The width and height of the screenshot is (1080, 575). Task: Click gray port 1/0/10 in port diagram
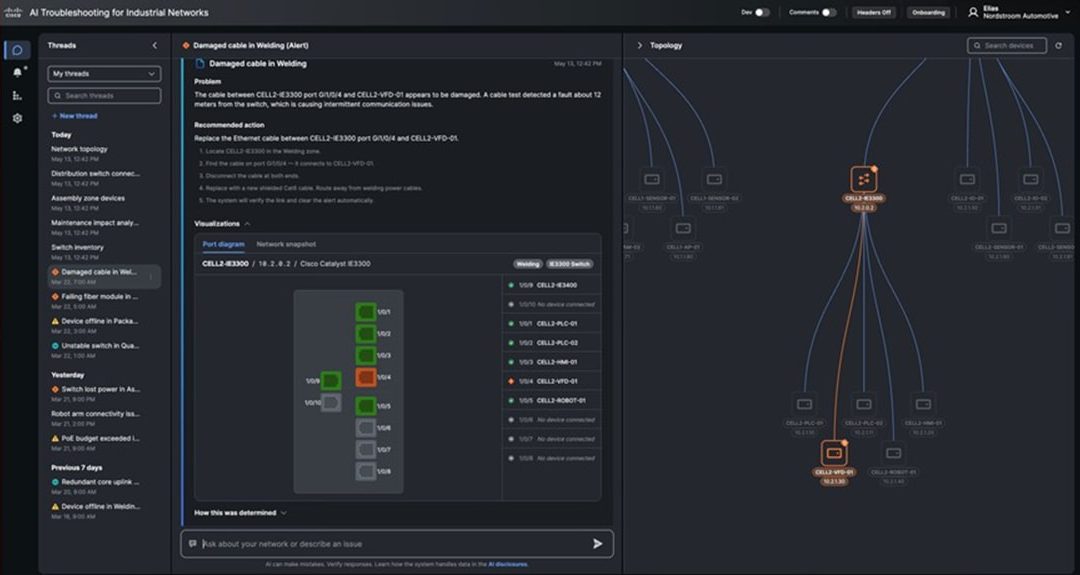[x=331, y=402]
